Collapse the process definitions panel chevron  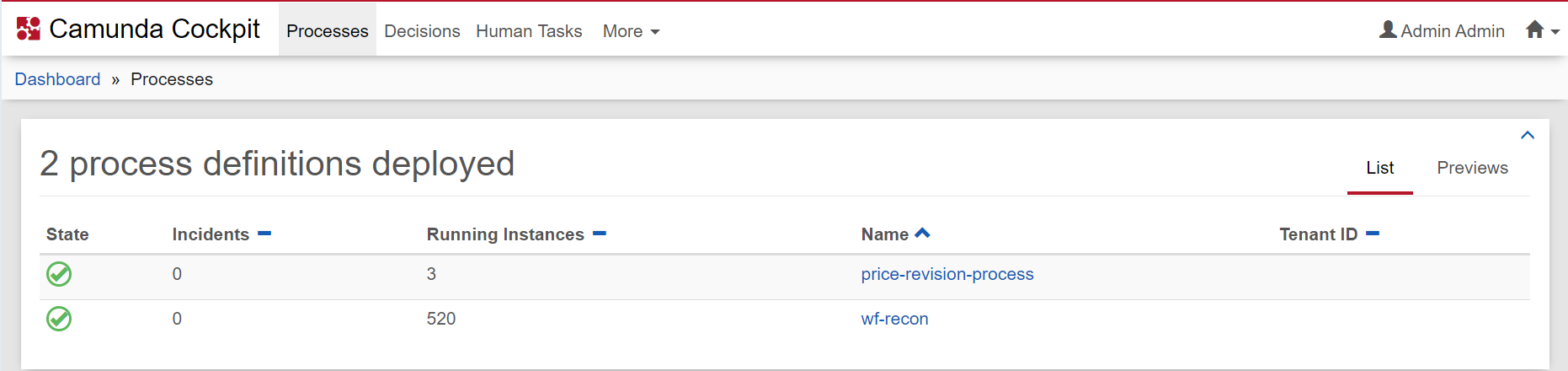(1528, 135)
